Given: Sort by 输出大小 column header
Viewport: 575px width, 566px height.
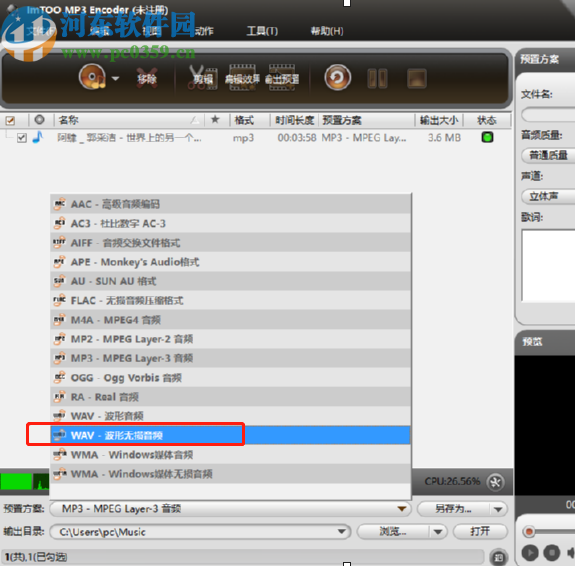Looking at the screenshot, I should pyautogui.click(x=439, y=120).
